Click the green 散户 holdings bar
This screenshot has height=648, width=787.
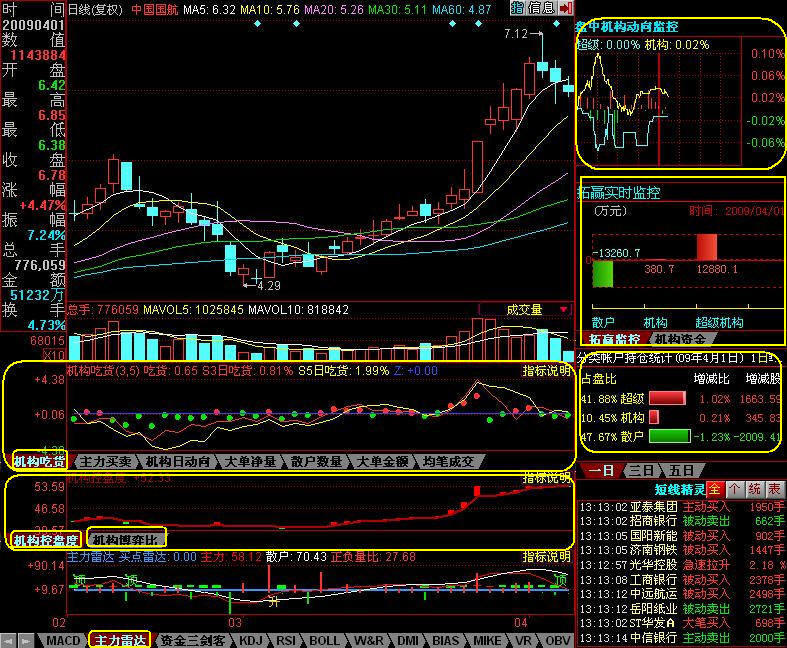670,436
